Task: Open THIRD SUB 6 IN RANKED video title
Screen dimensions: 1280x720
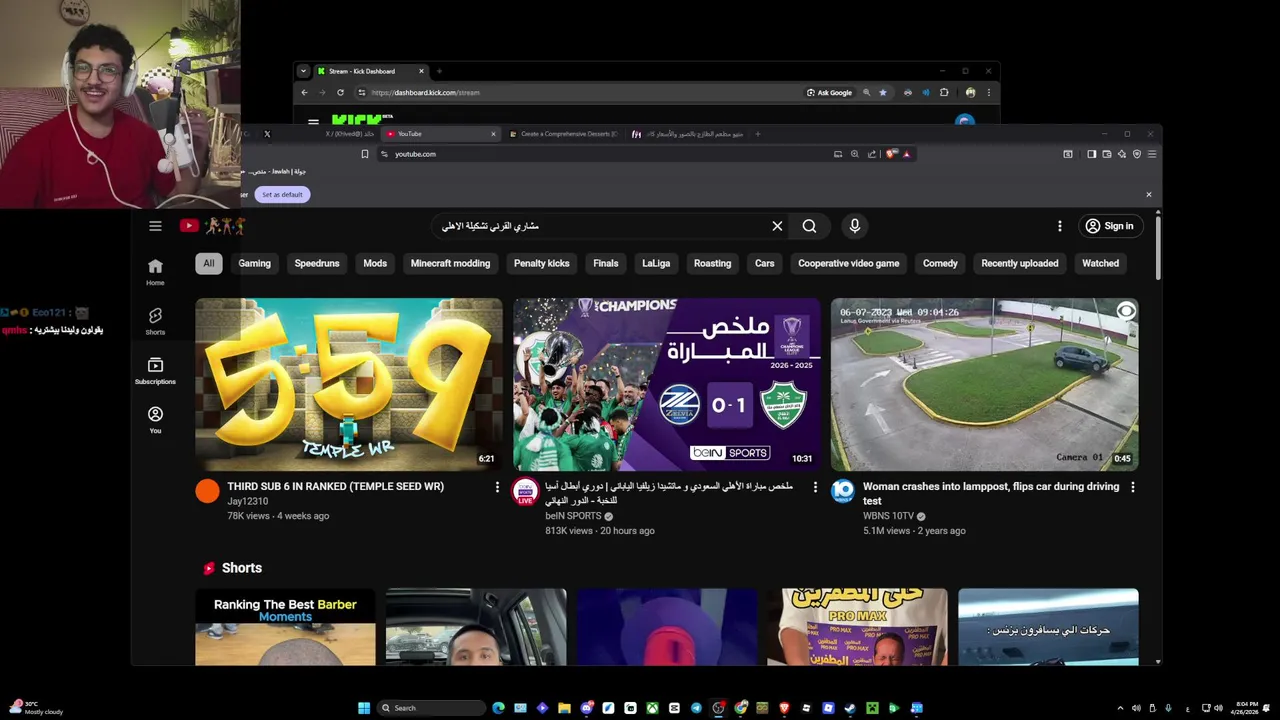Action: [x=335, y=486]
